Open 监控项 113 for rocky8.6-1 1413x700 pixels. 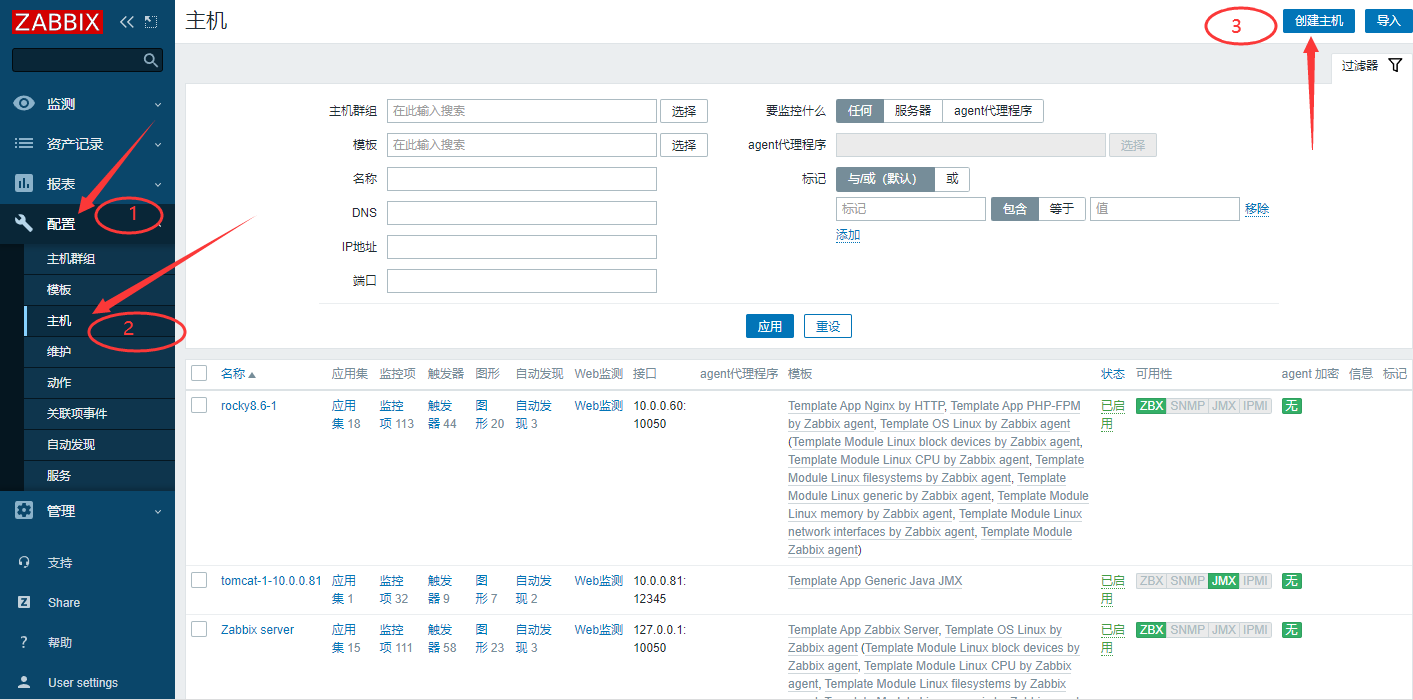pos(397,415)
